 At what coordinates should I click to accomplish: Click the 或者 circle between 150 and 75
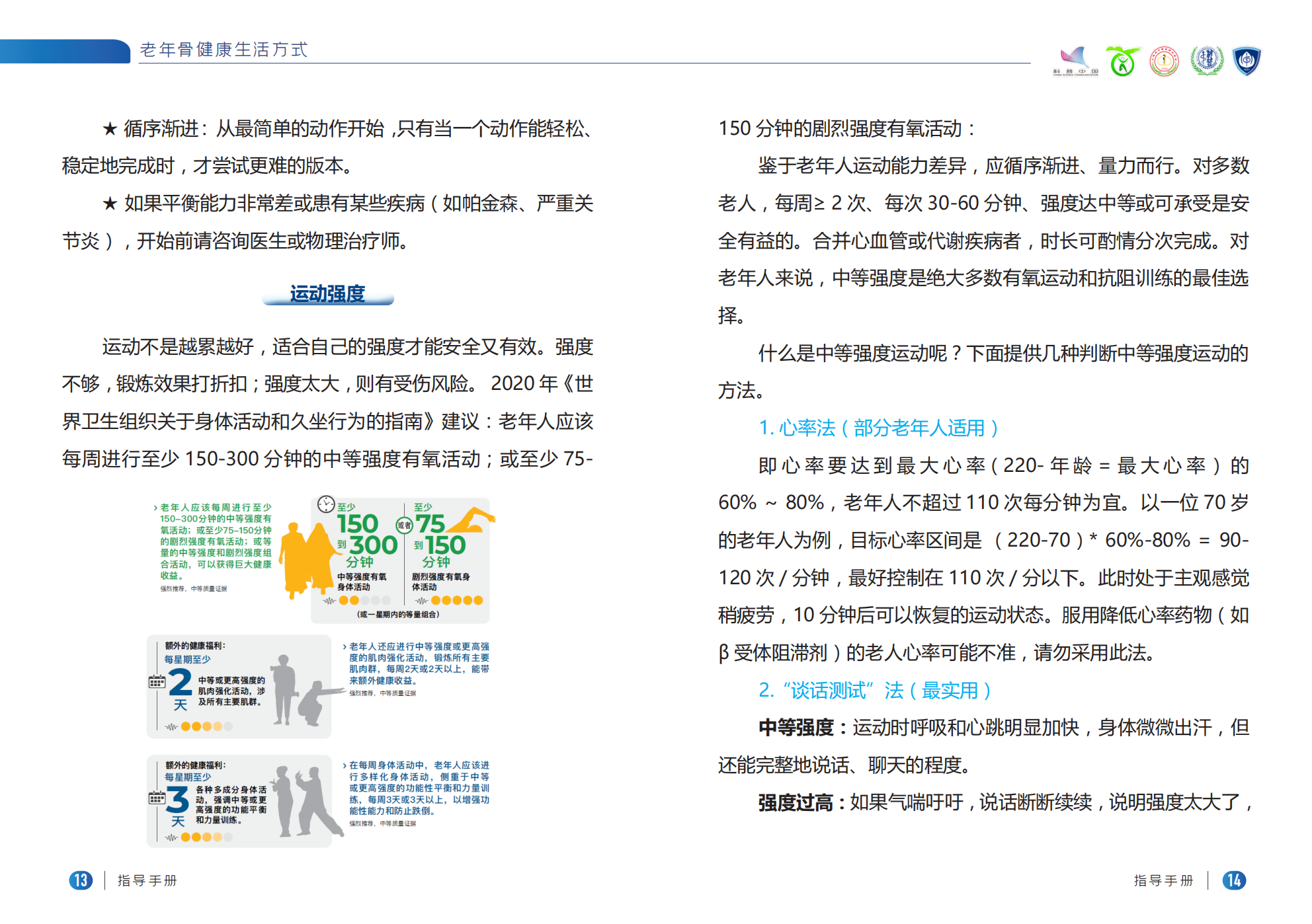click(404, 525)
